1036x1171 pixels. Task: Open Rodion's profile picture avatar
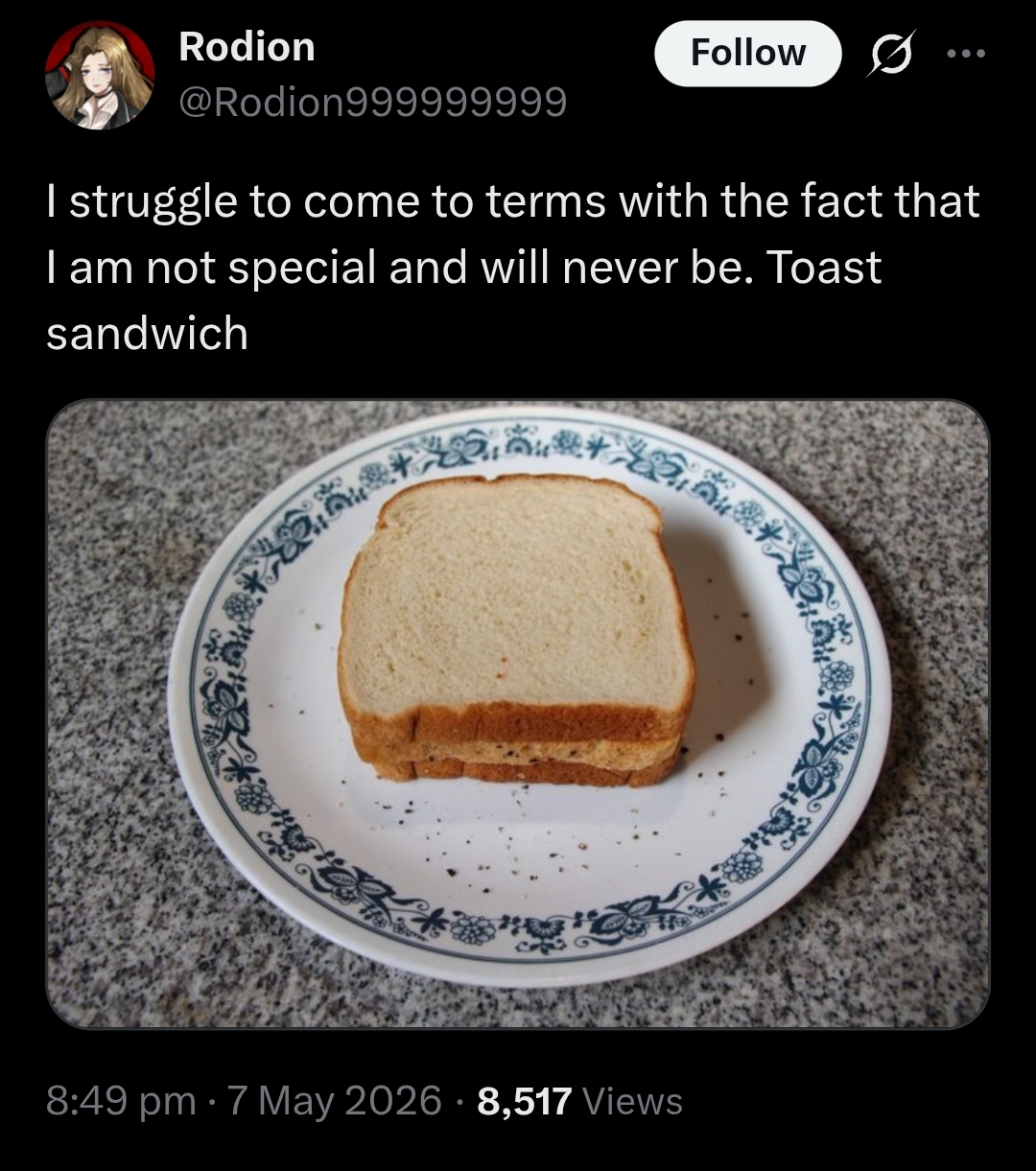click(100, 75)
